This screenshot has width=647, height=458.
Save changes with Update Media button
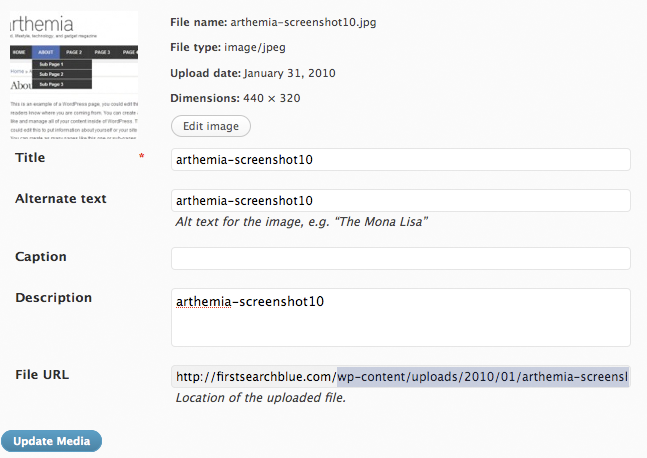[52, 441]
